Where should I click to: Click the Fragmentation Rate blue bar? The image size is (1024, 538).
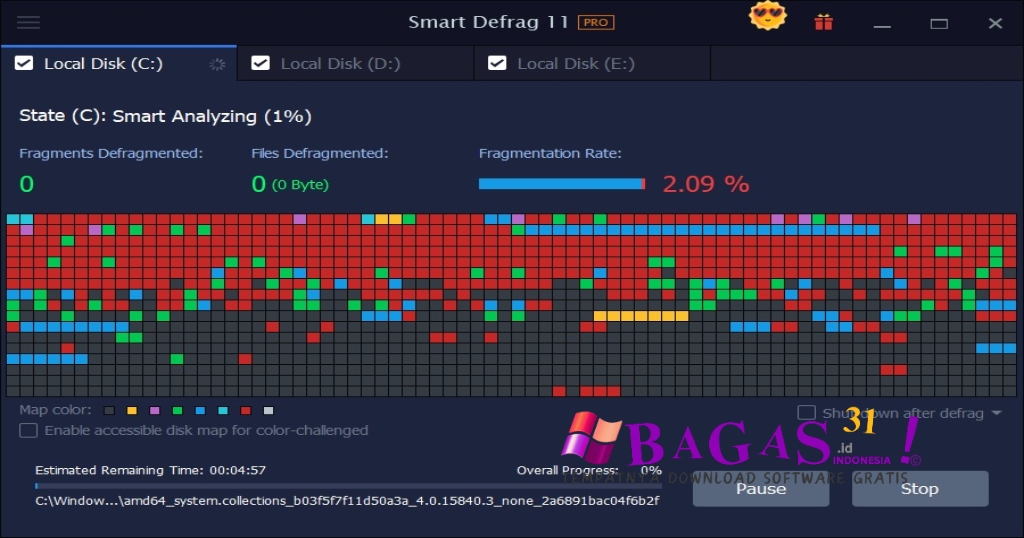coord(562,184)
